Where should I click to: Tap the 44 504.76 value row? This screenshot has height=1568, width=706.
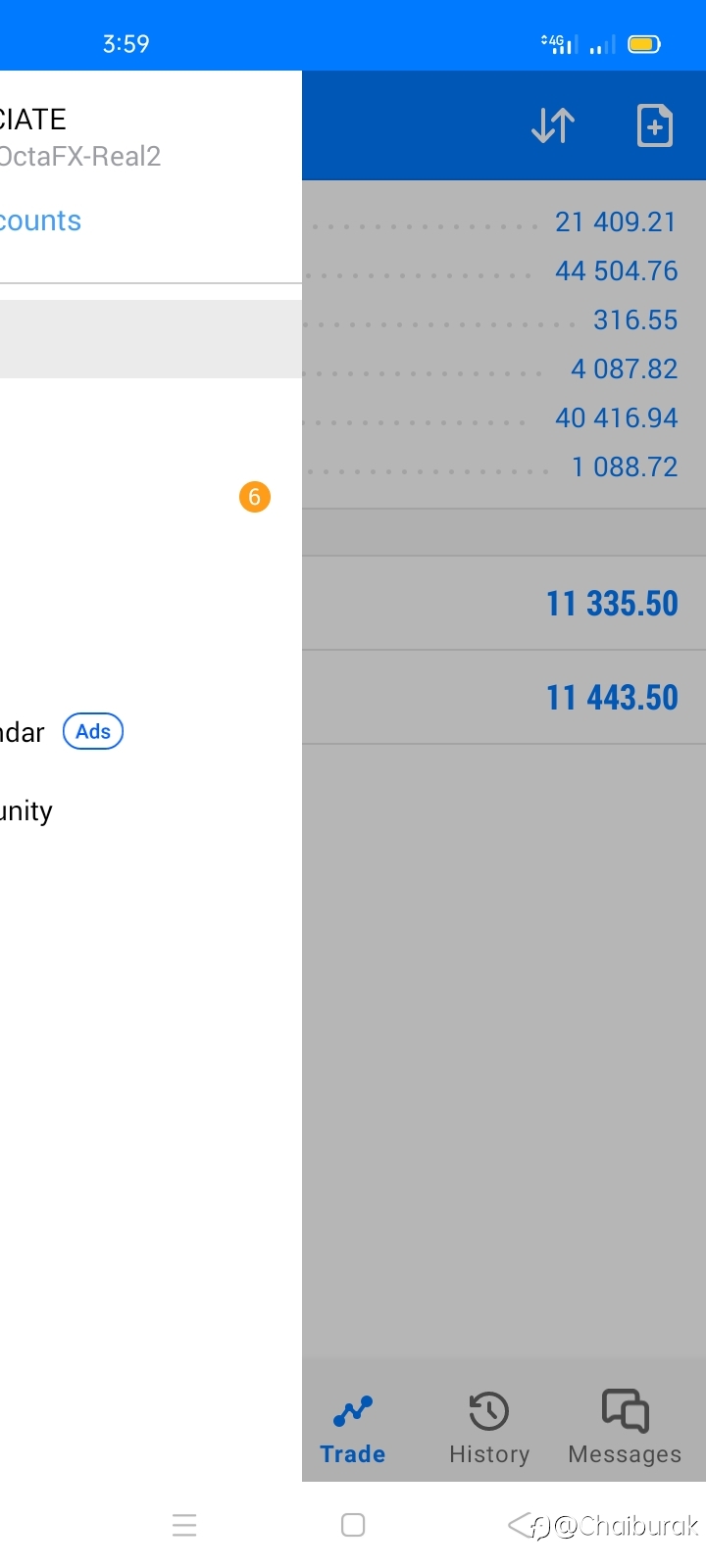click(504, 270)
